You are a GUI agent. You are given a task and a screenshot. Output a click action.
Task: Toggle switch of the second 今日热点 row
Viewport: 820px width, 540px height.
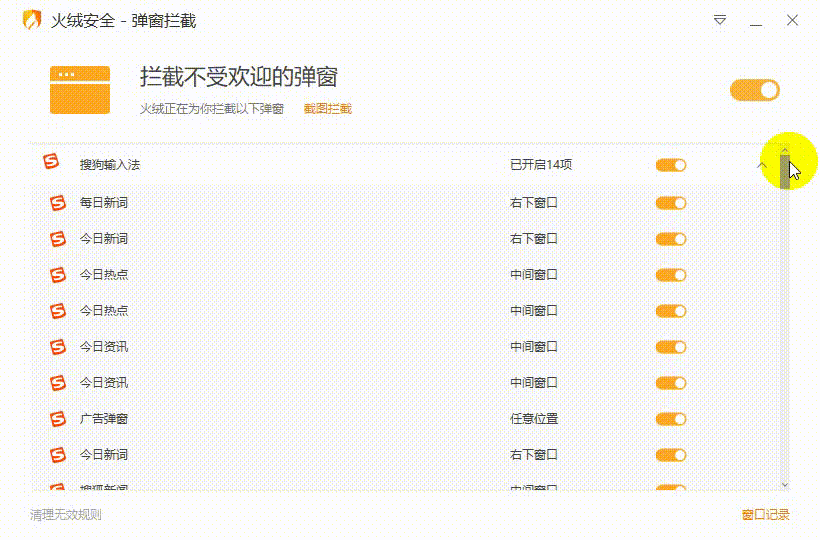(671, 311)
